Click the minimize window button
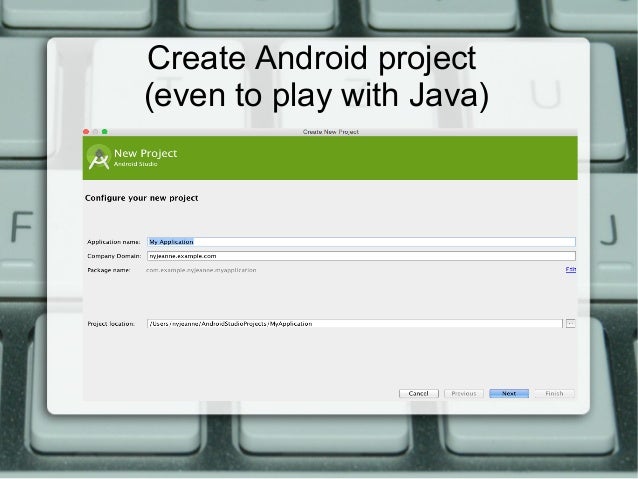This screenshot has width=638, height=479. point(95,131)
